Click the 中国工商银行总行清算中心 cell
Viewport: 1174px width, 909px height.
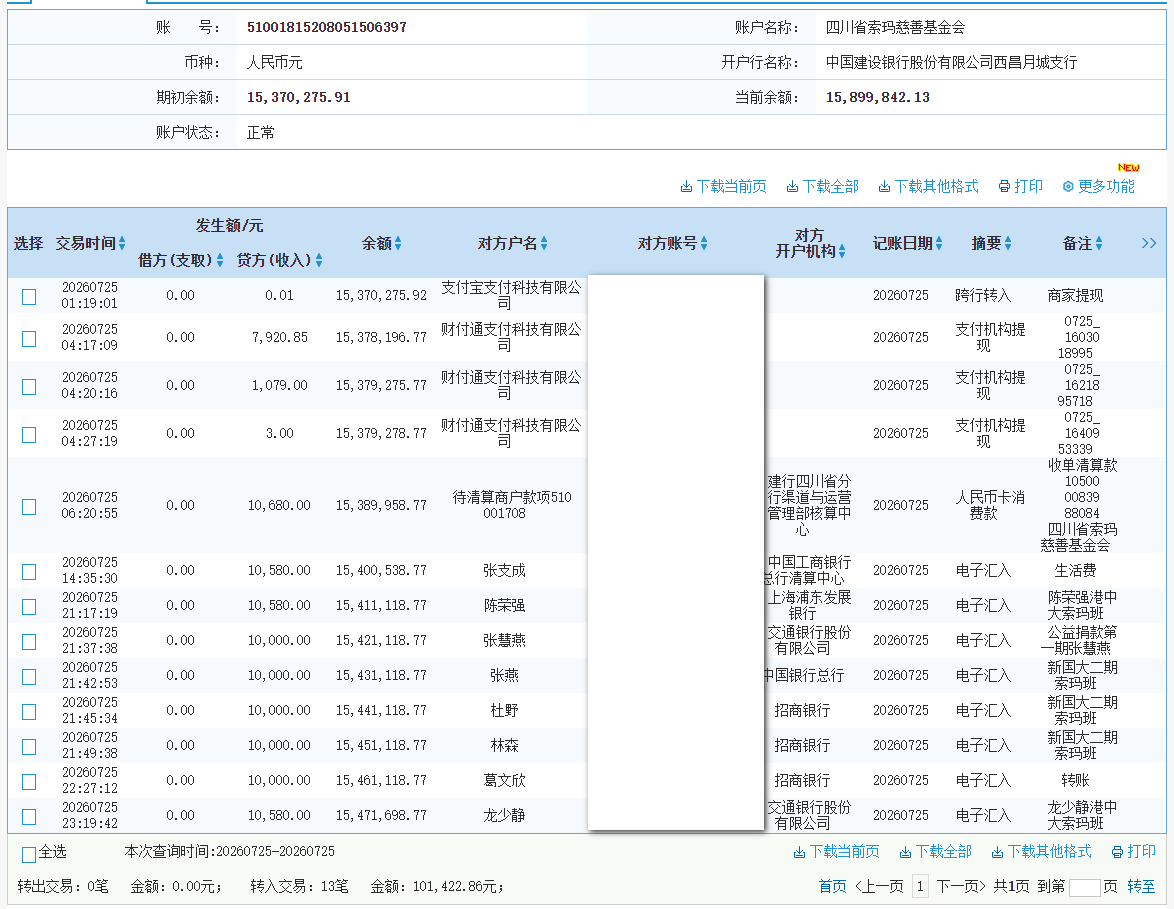coord(807,570)
